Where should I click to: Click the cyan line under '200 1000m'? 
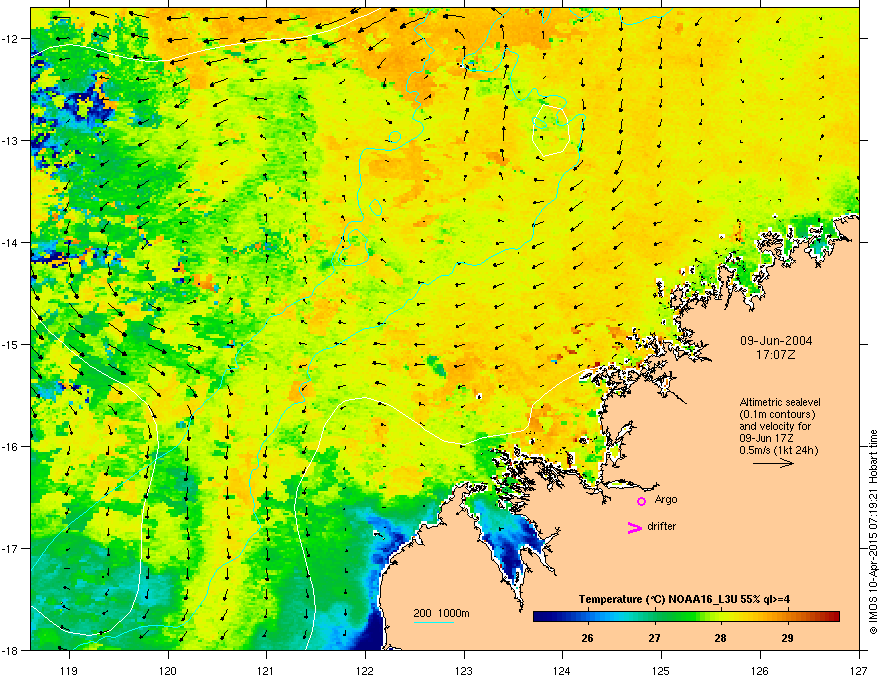(x=433, y=622)
